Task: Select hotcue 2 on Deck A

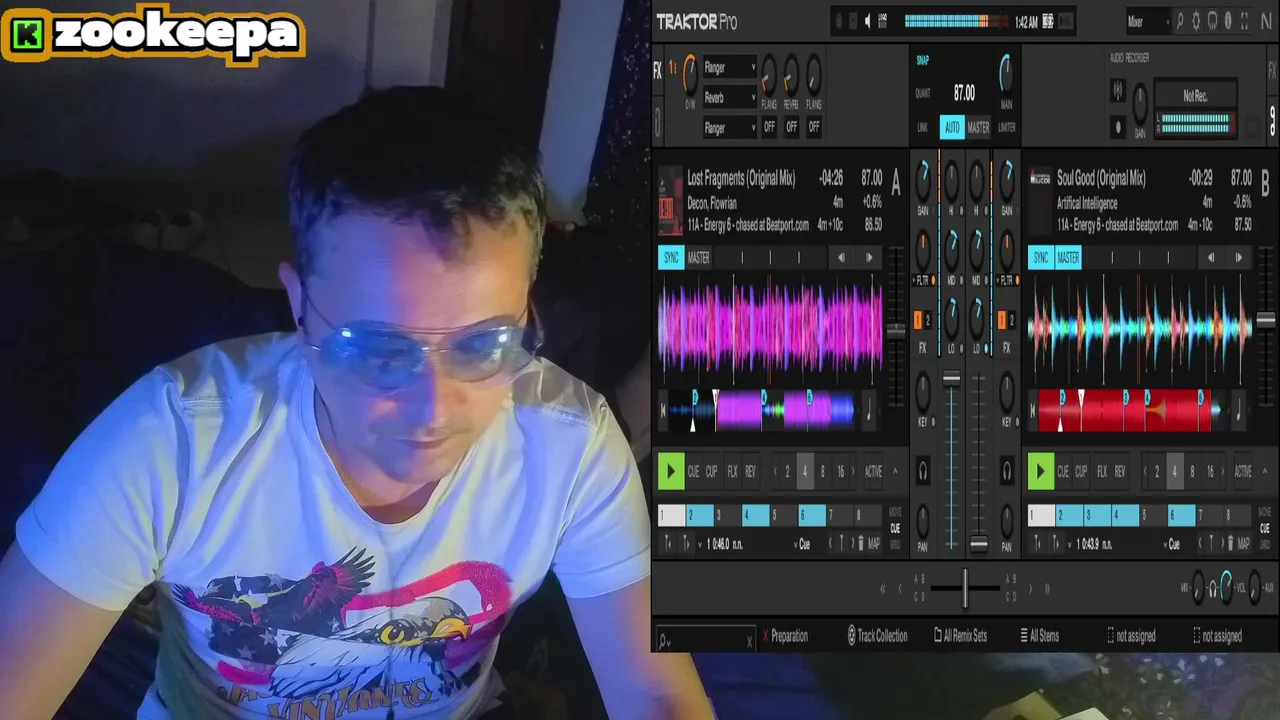Action: 700,516
